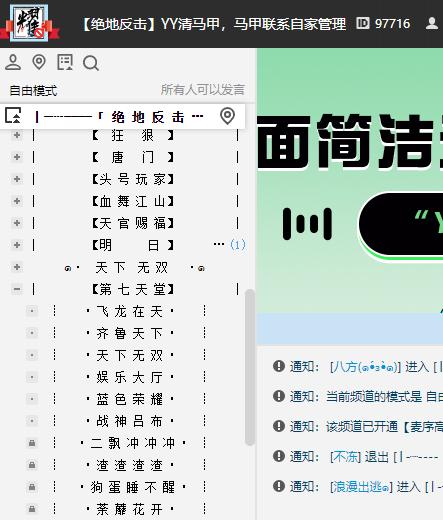Join the 飞龙在天 sub-channel

pyautogui.click(x=130, y=311)
